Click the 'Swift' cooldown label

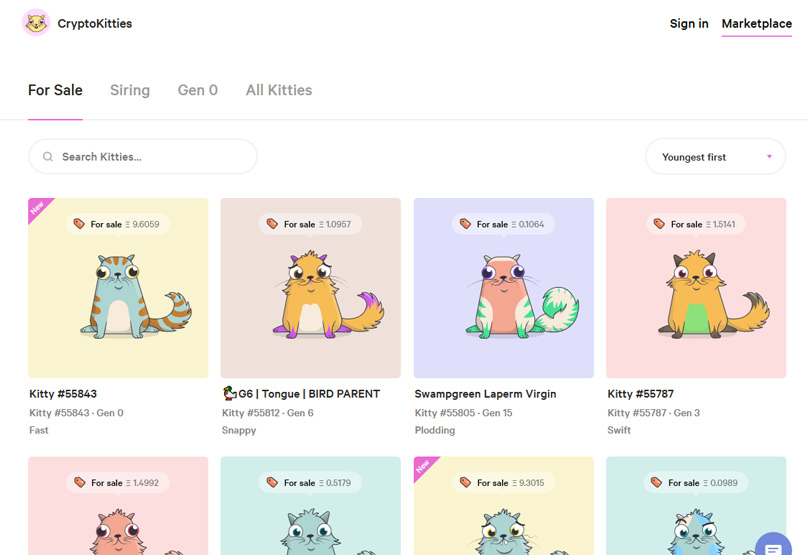(x=619, y=430)
